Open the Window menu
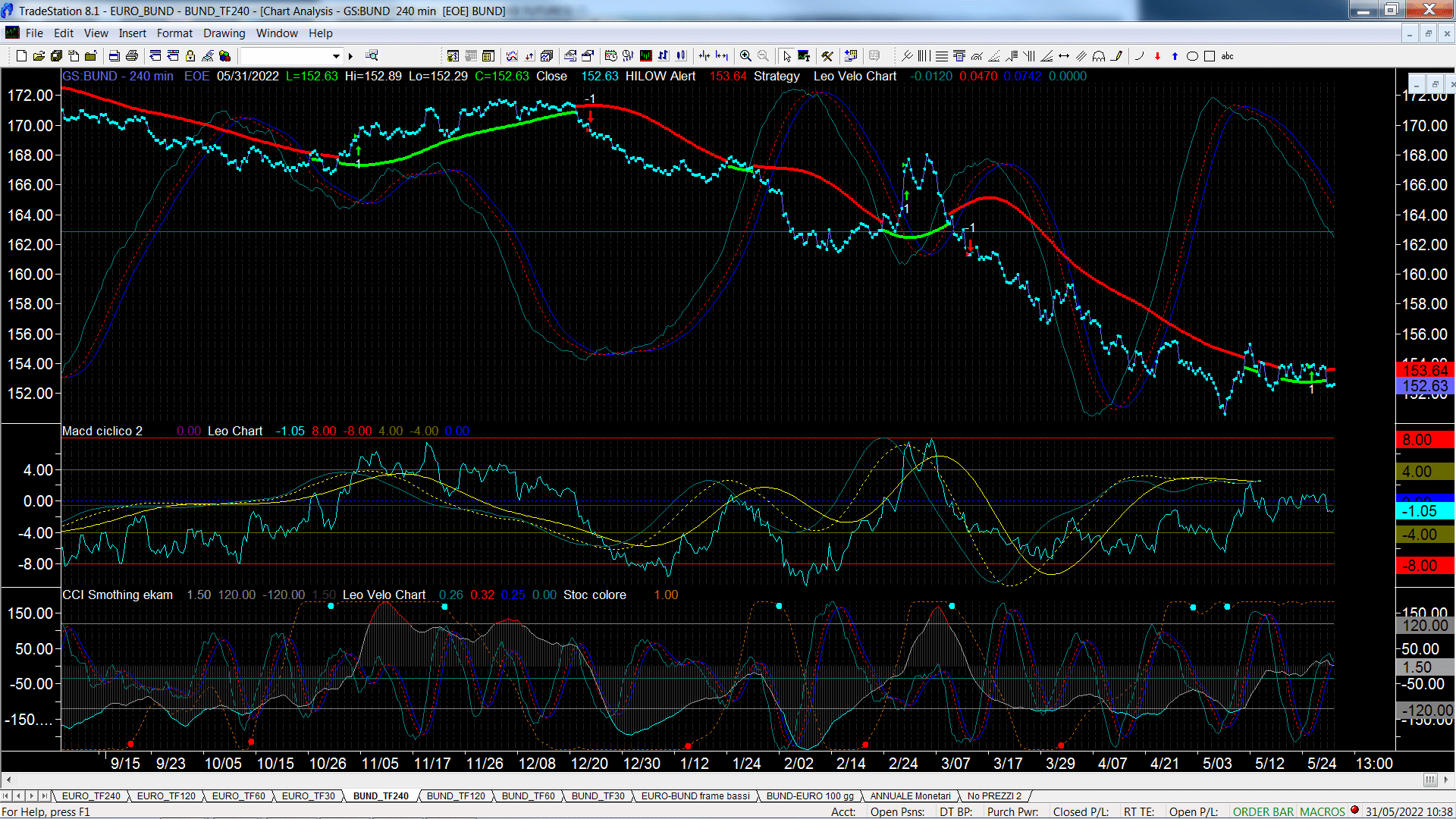1456x819 pixels. point(277,33)
